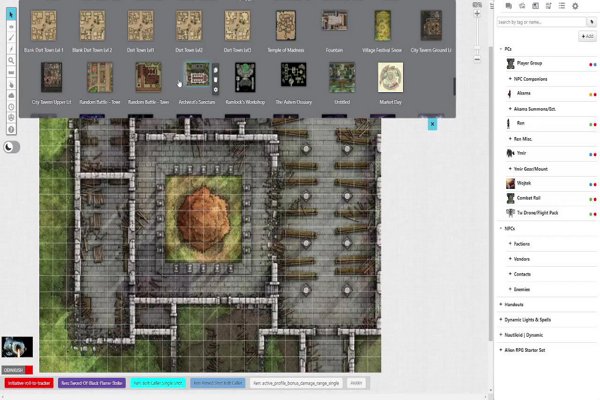Close the page toolbar with the X
The height and width of the screenshot is (400, 600).
[x=432, y=124]
